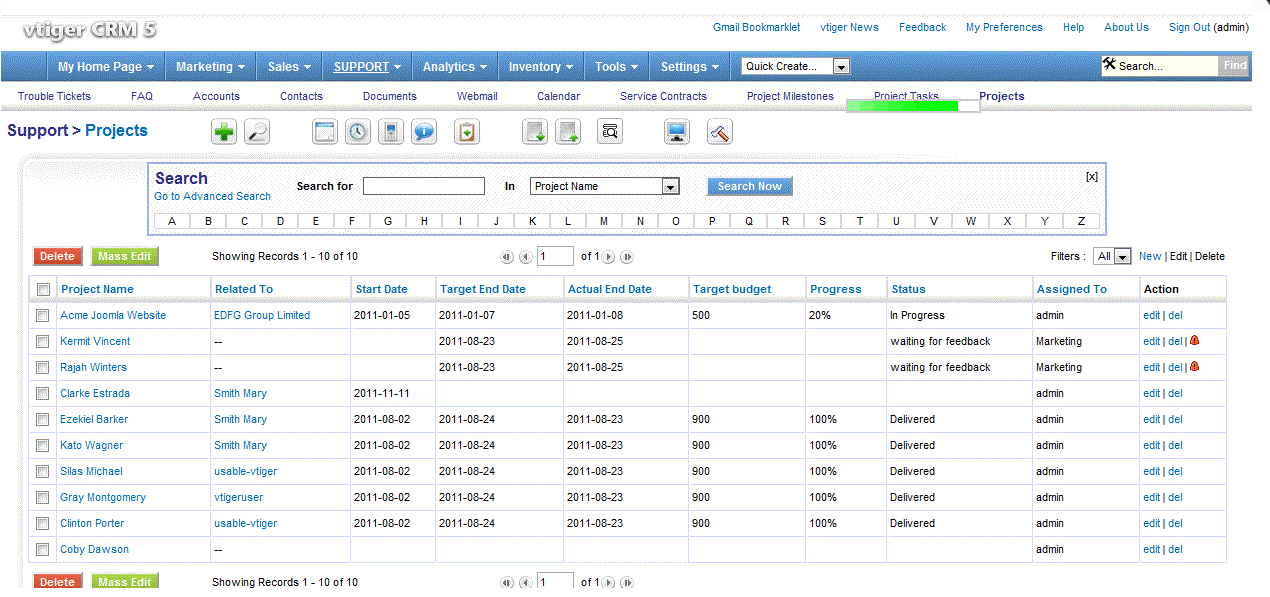Open the chat speech bubble icon
Screen dimensions: 1270x597
pyautogui.click(x=424, y=132)
